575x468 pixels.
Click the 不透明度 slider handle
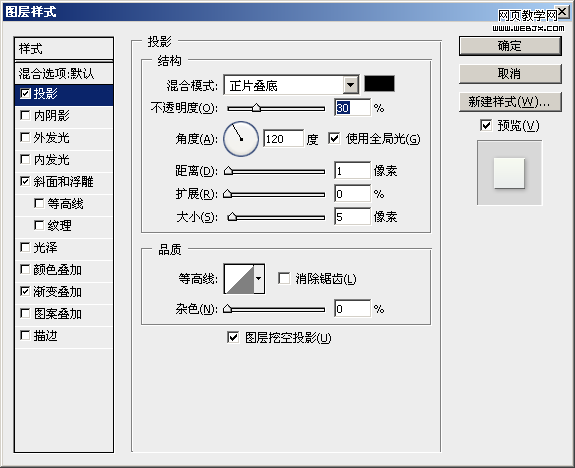click(x=256, y=108)
